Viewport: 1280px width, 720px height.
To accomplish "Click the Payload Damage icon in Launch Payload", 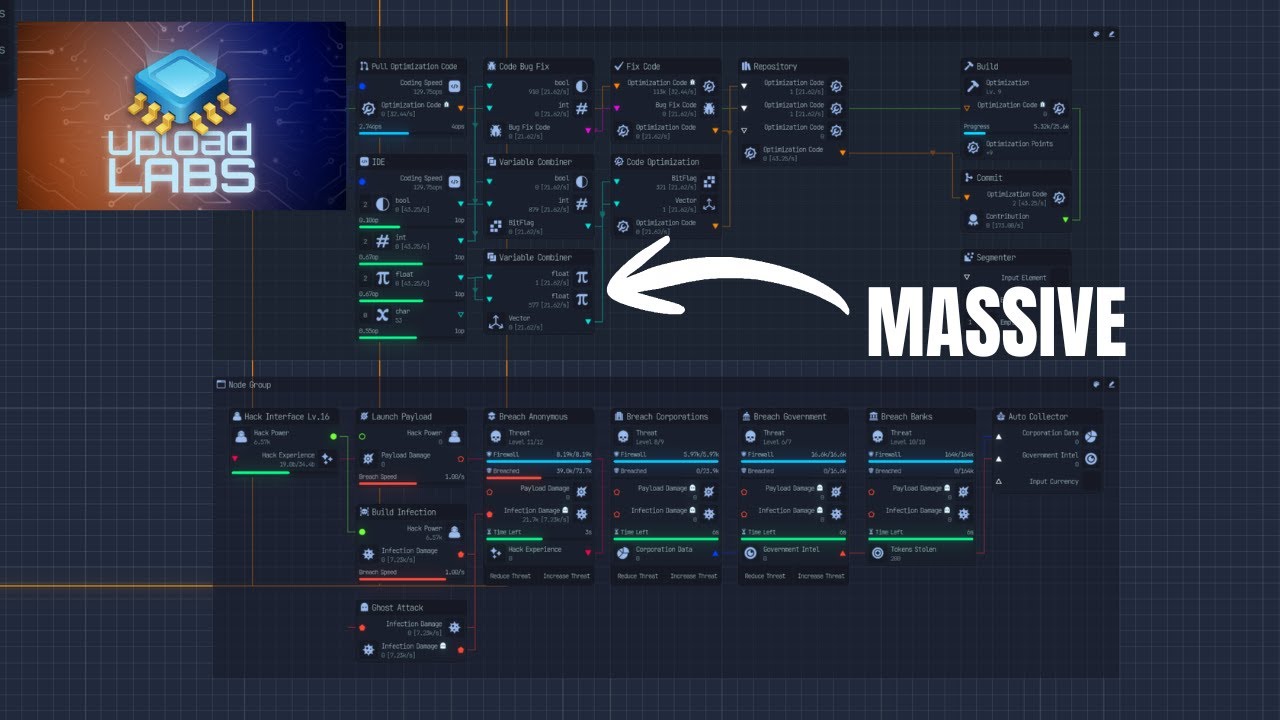I will (x=368, y=459).
